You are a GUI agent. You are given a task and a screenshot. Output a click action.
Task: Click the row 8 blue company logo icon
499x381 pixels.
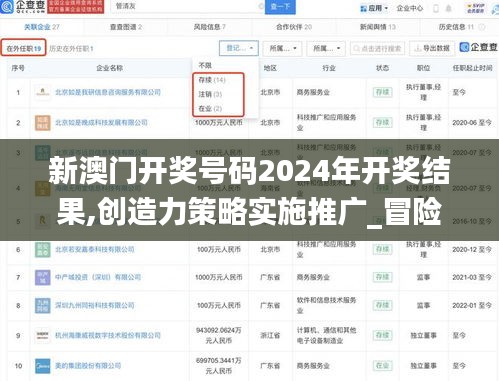tap(43, 305)
